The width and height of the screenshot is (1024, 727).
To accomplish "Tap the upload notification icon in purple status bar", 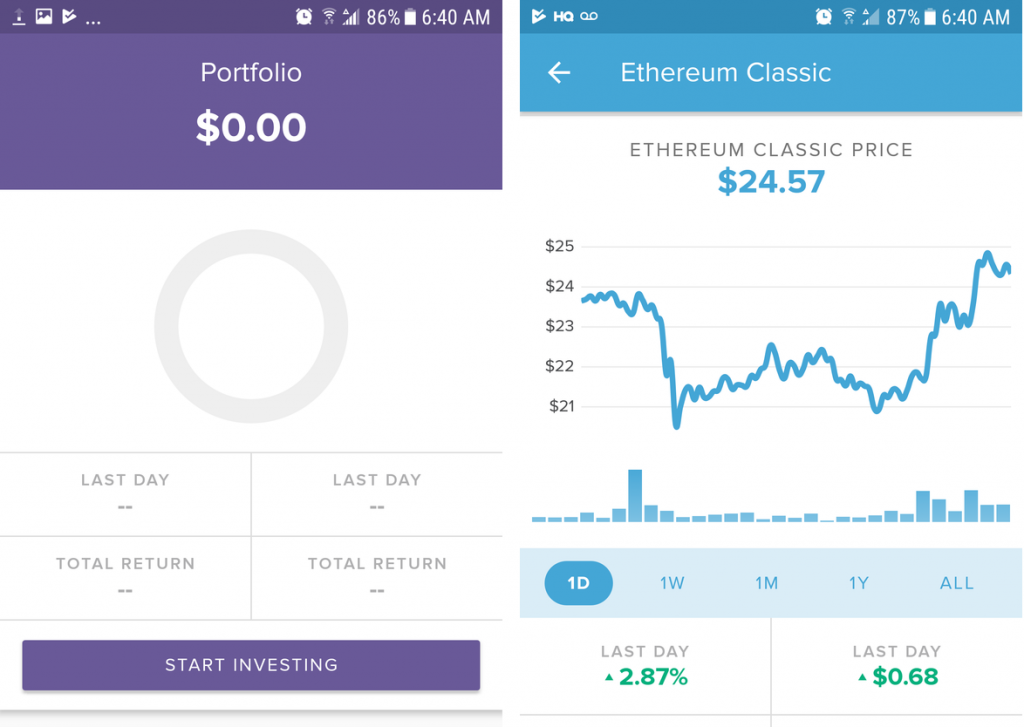I will (19, 17).
